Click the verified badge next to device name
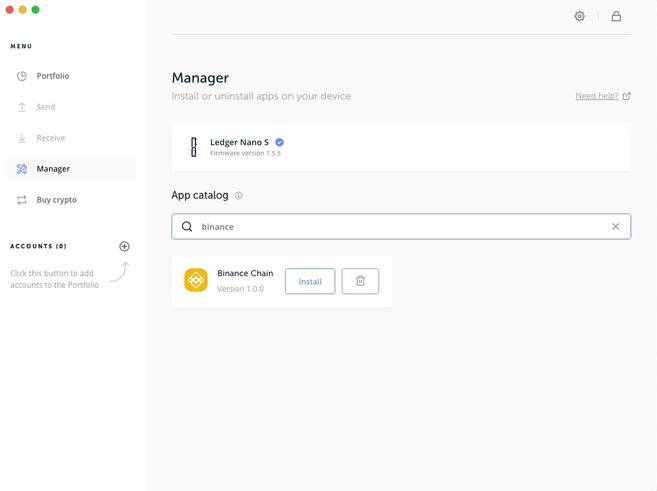This screenshot has width=657, height=491. coord(279,142)
